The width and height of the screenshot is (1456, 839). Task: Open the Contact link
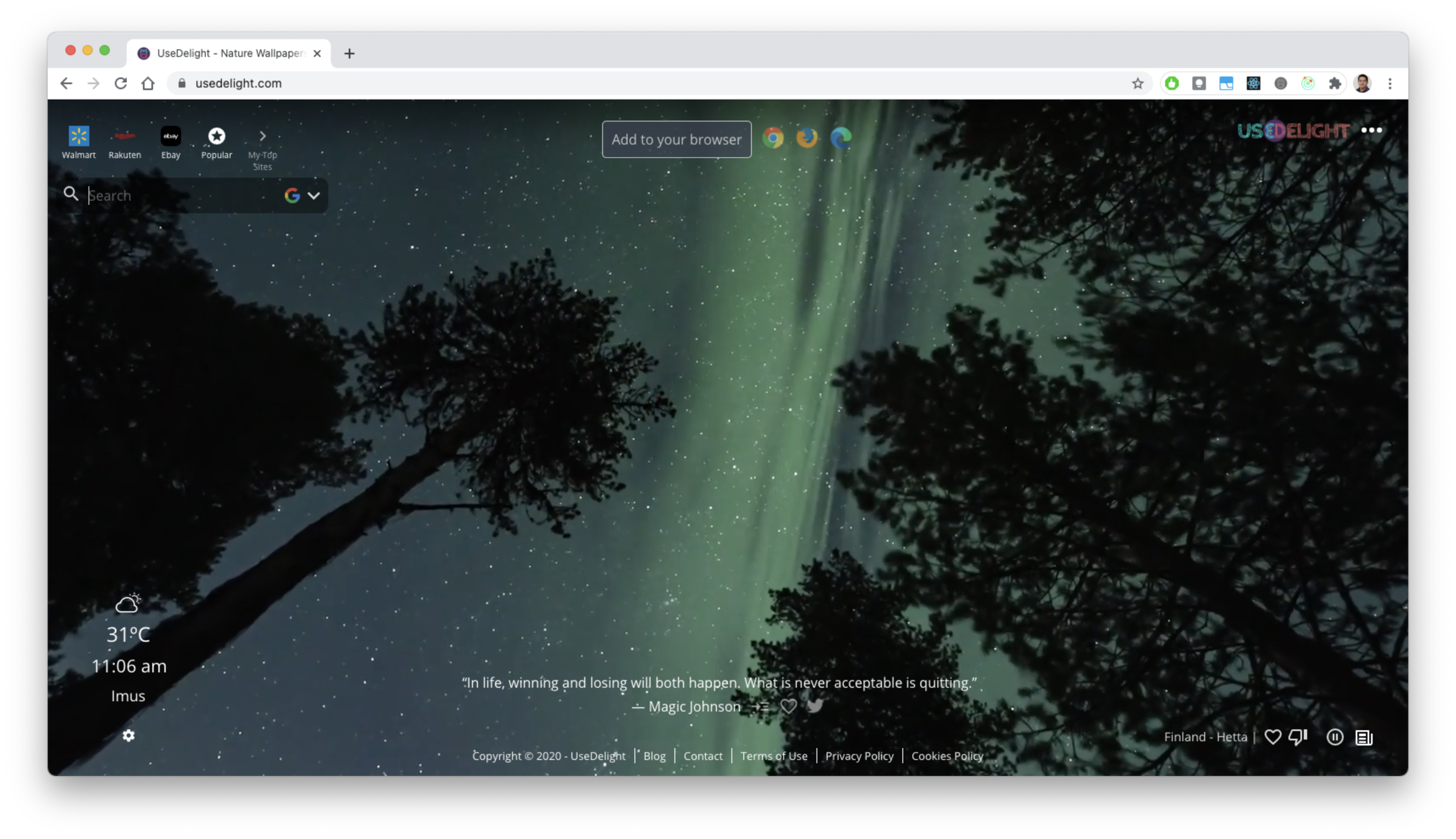[702, 756]
